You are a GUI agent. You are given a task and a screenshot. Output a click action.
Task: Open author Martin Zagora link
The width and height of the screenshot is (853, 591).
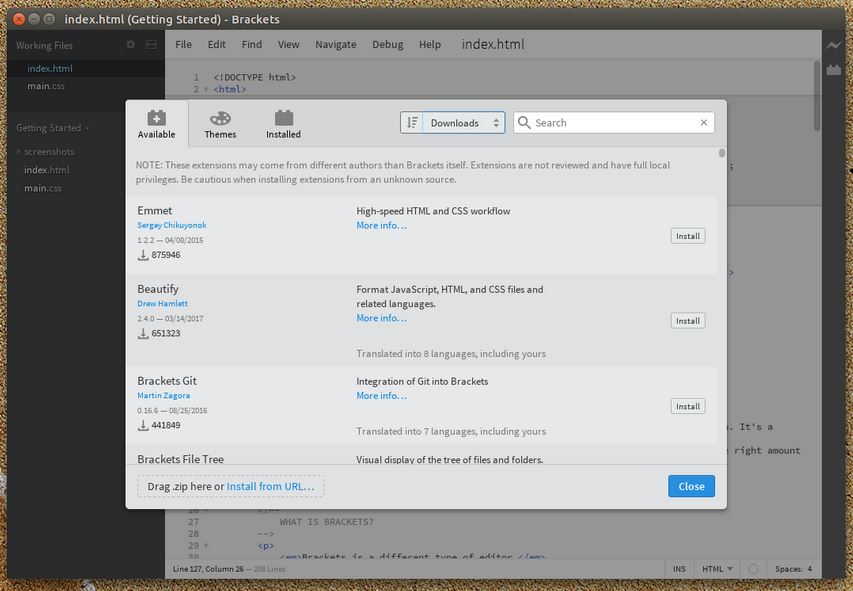click(x=164, y=395)
